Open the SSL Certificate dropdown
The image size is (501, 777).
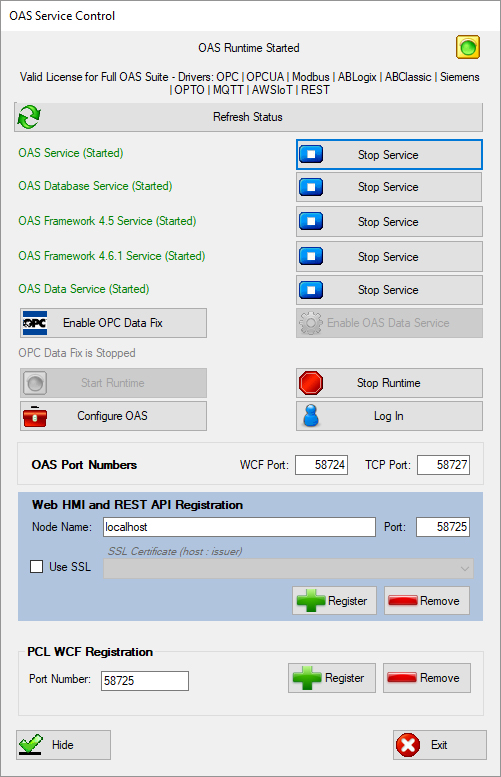point(288,568)
